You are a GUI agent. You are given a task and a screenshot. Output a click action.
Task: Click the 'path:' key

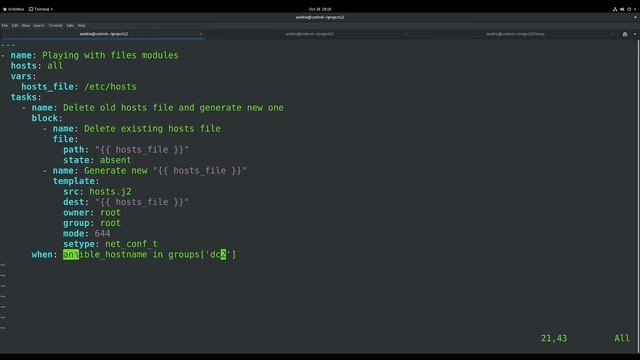click(x=76, y=150)
